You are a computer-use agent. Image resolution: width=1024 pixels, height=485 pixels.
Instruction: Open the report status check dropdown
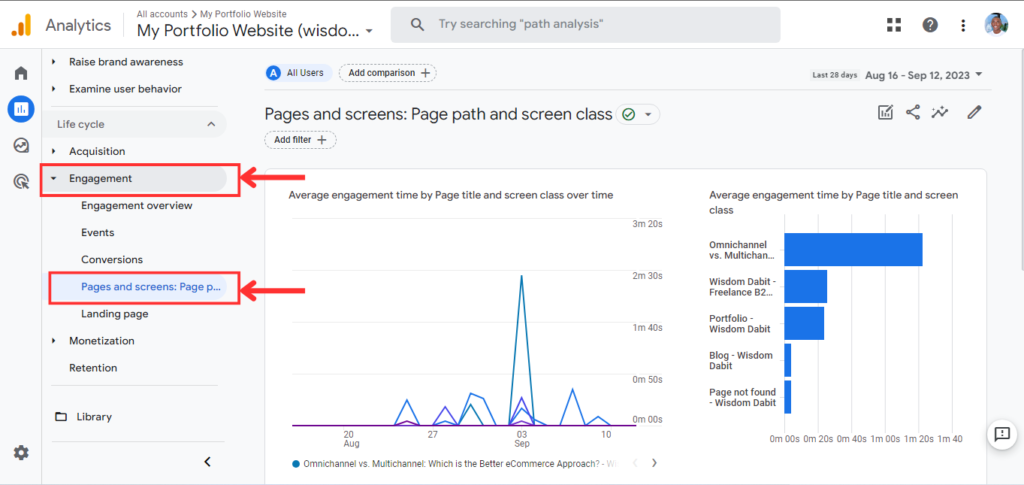pyautogui.click(x=637, y=114)
